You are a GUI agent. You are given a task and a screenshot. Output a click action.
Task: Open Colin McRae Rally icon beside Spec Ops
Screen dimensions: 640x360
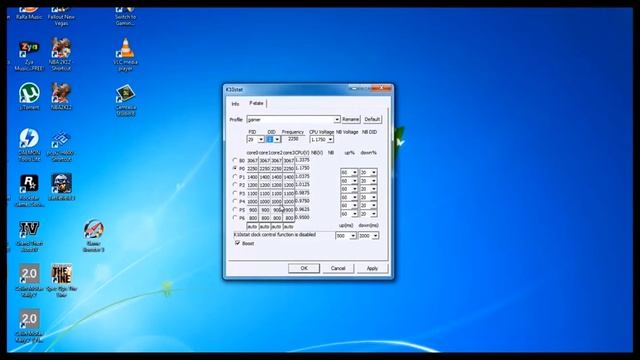point(29,280)
